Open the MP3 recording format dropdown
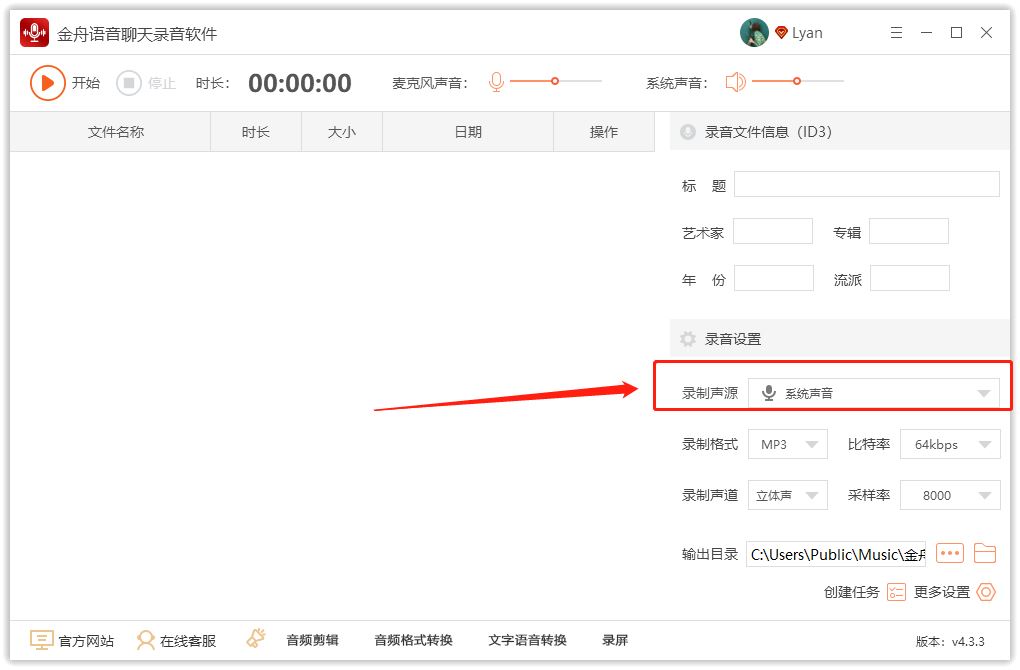 [x=787, y=444]
